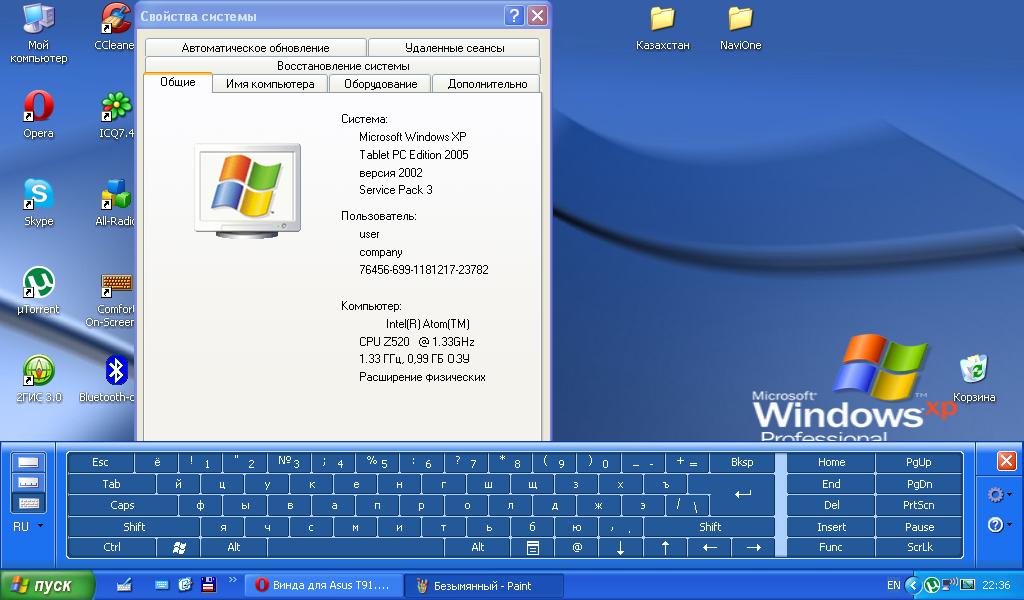The width and height of the screenshot is (1024, 600).
Task: Select the Общие tab
Action: 178,82
